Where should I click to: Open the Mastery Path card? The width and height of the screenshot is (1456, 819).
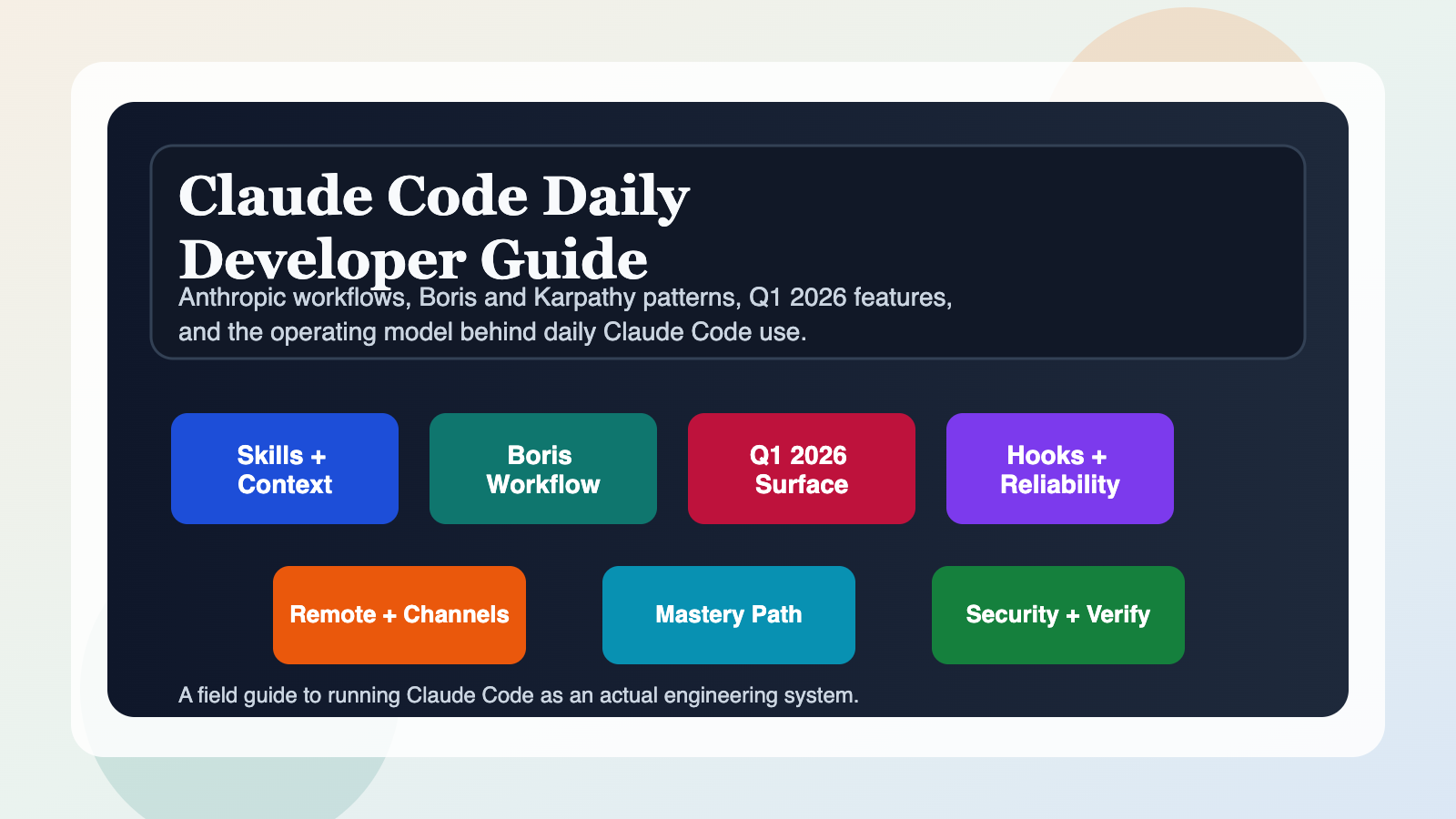729,615
